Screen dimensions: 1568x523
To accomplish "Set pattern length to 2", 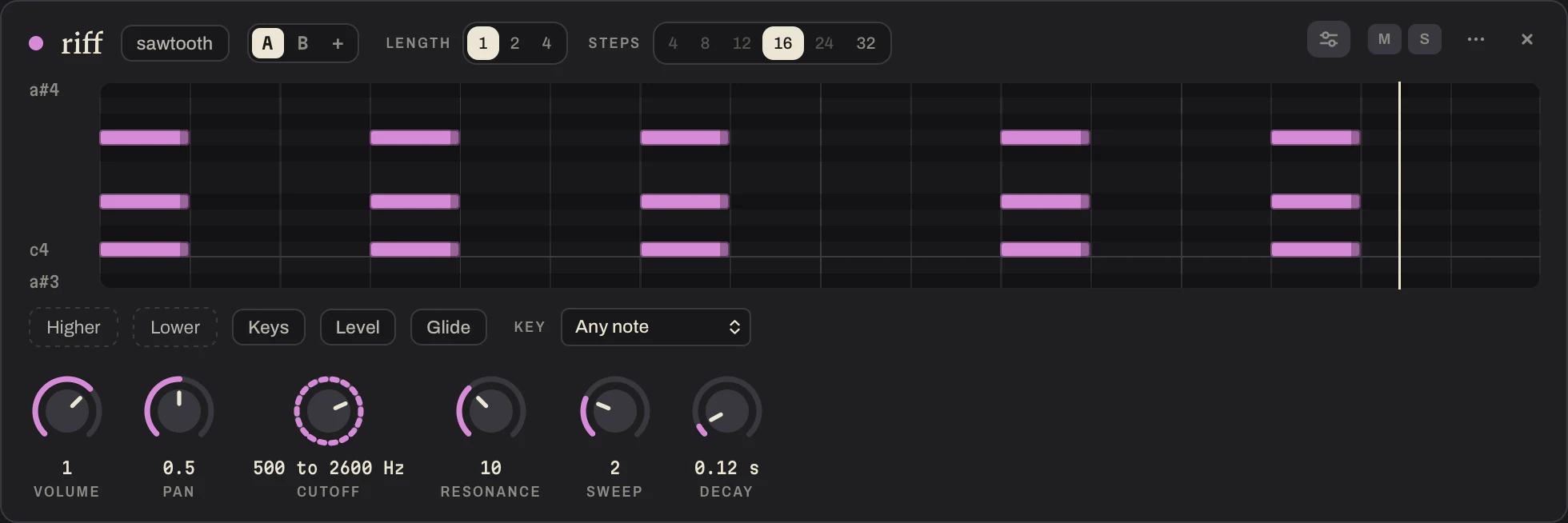I will coord(514,43).
